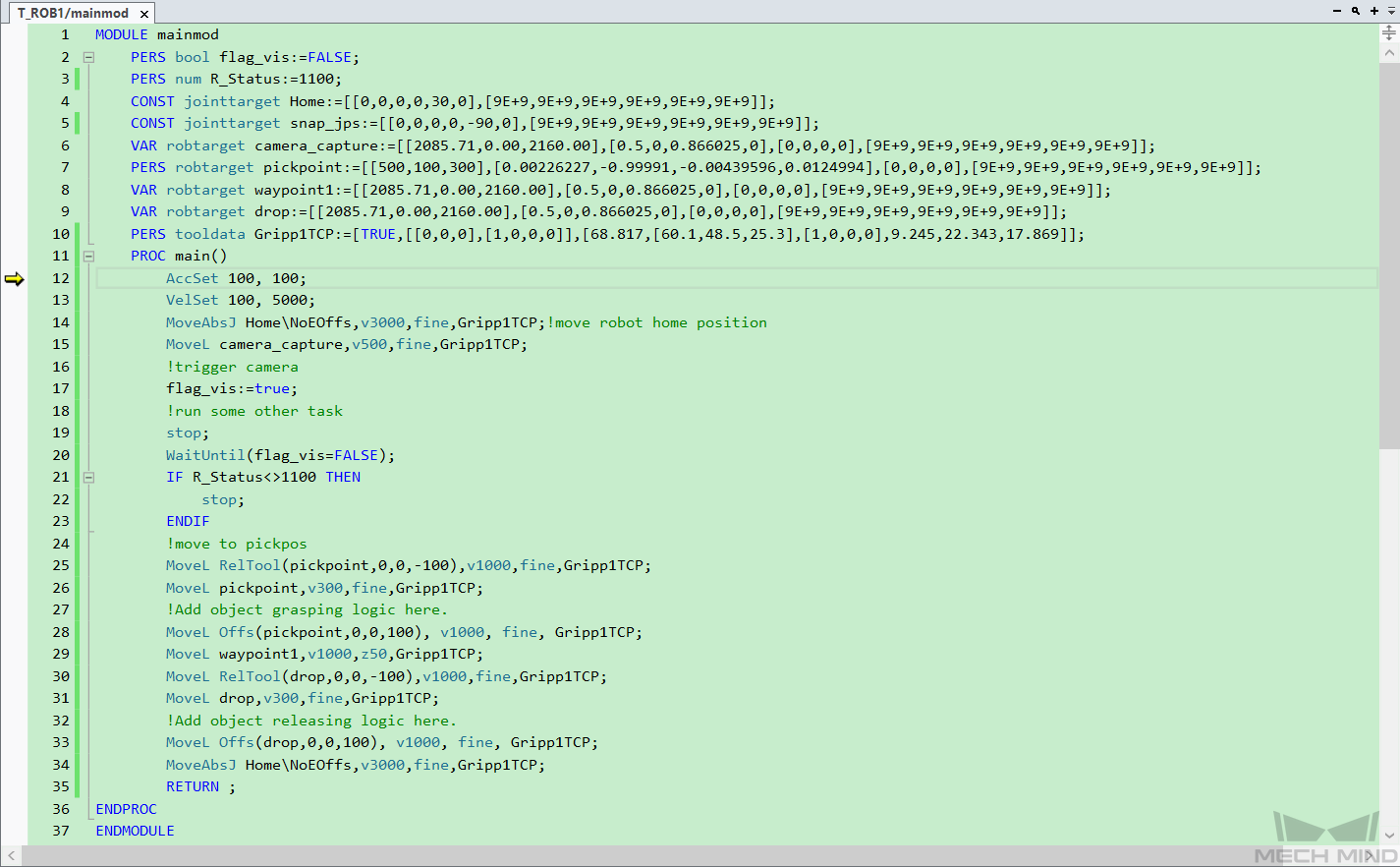Click 'RETURN ;' on line 35
This screenshot has height=867, width=1400.
tap(201, 786)
